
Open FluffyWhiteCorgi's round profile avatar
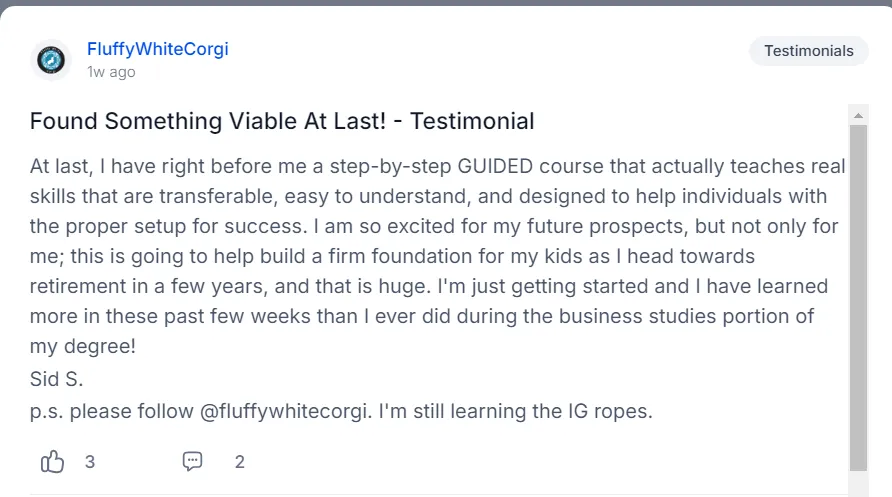51,60
